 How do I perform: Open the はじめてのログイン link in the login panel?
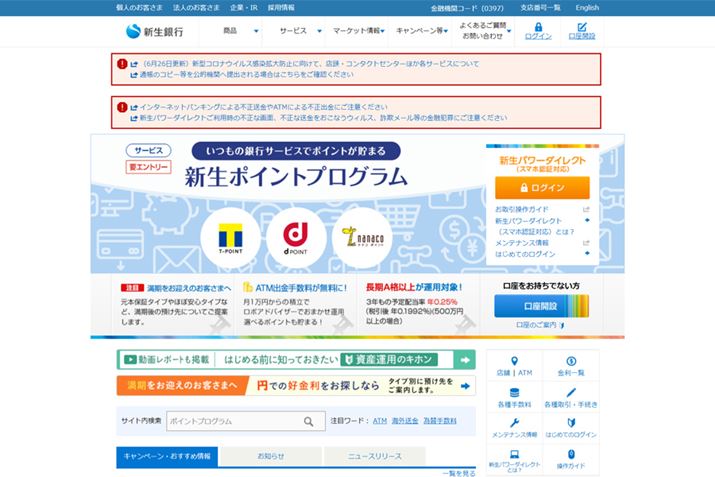pos(525,254)
